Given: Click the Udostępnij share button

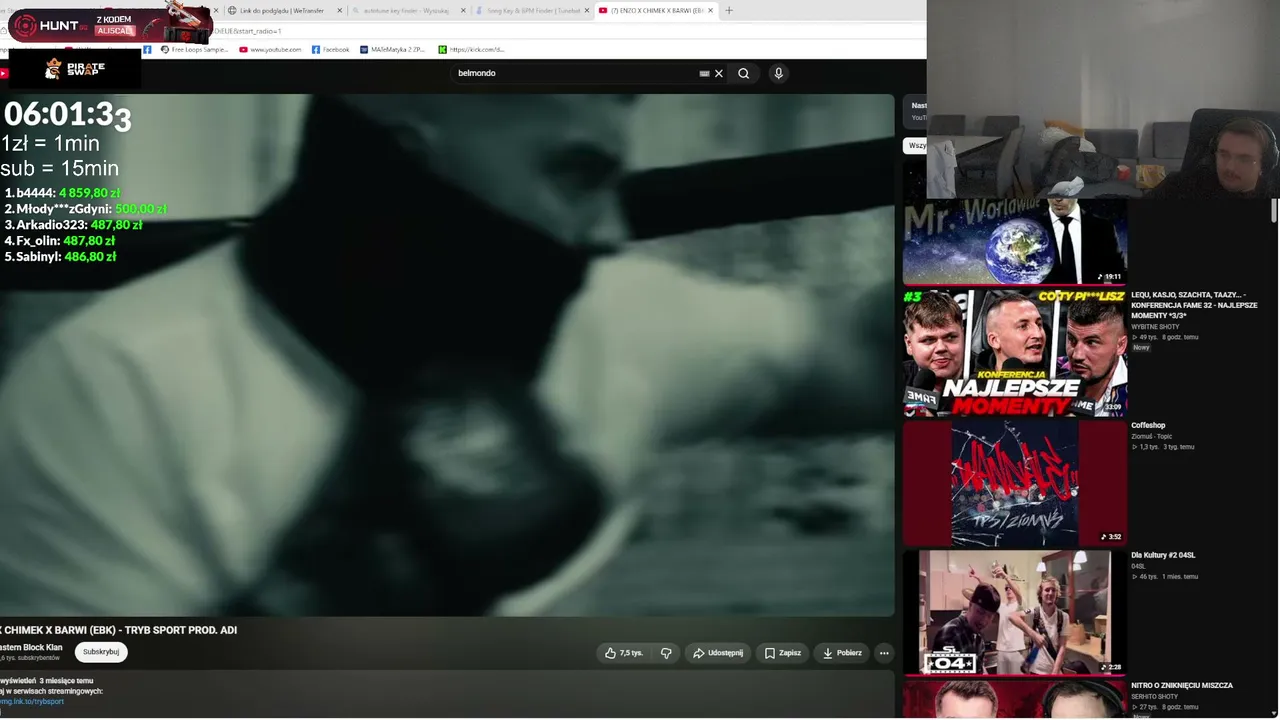Looking at the screenshot, I should 718,653.
